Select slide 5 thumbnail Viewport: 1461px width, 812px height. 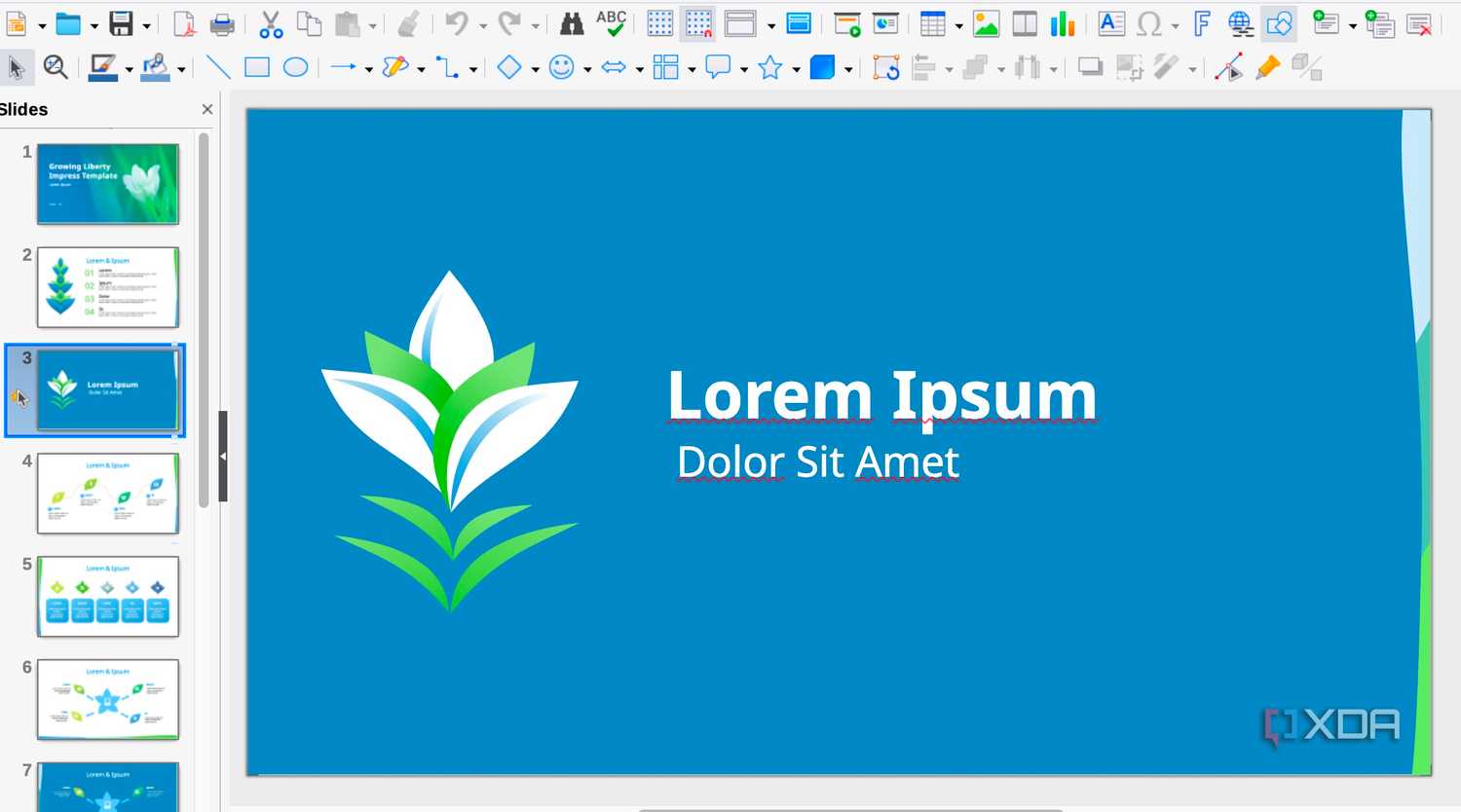[x=108, y=597]
